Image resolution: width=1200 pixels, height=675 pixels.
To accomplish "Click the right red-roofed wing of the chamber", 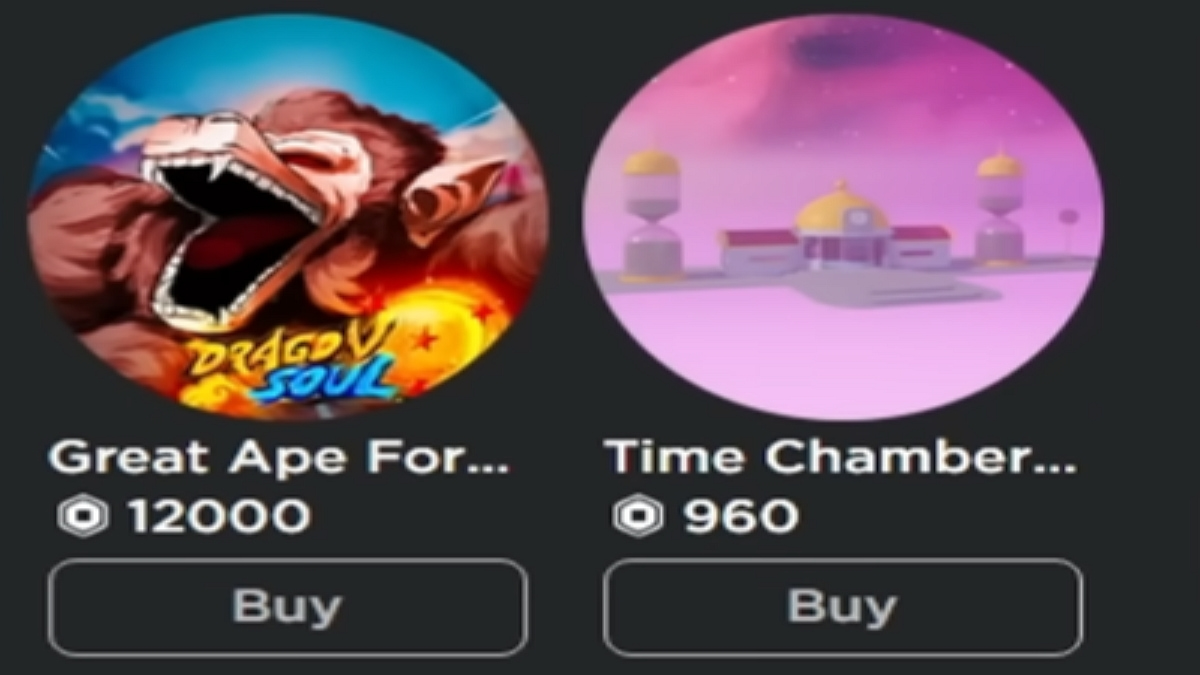I will coord(921,246).
